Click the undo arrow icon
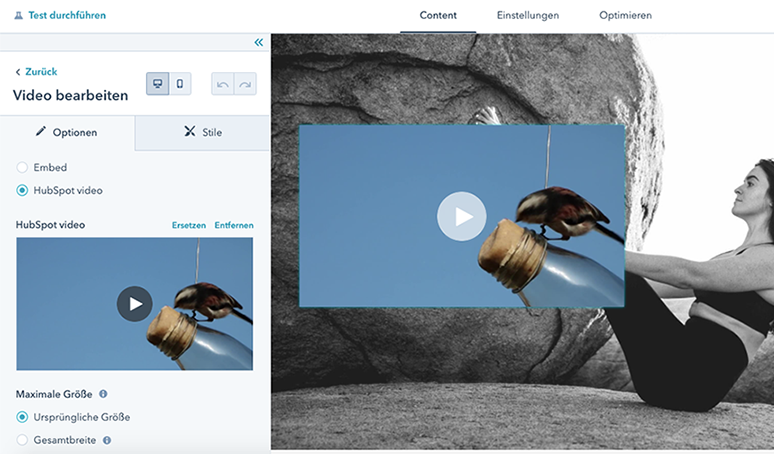Screen dimensions: 774x454 pos(223,84)
